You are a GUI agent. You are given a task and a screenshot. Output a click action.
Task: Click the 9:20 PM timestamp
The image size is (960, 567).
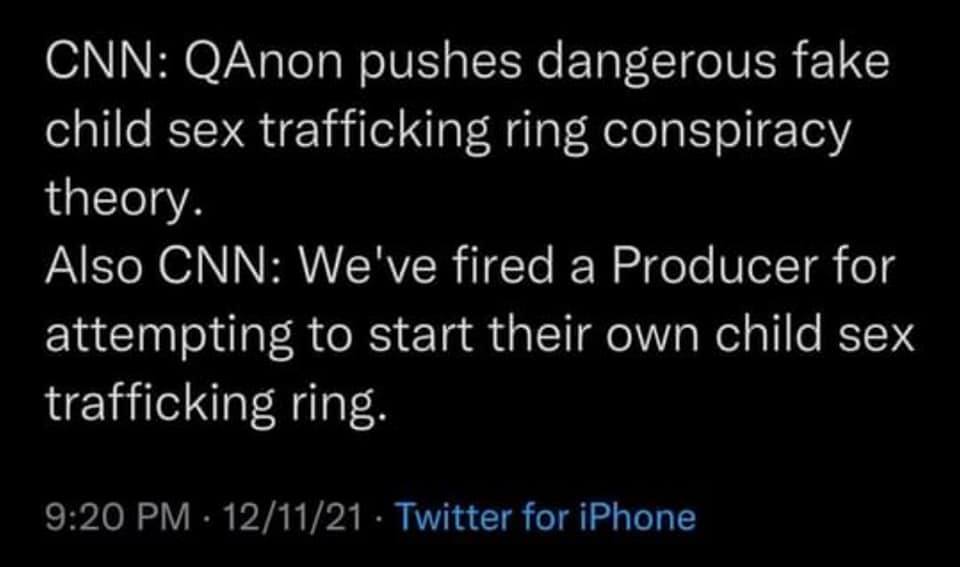coord(118,516)
